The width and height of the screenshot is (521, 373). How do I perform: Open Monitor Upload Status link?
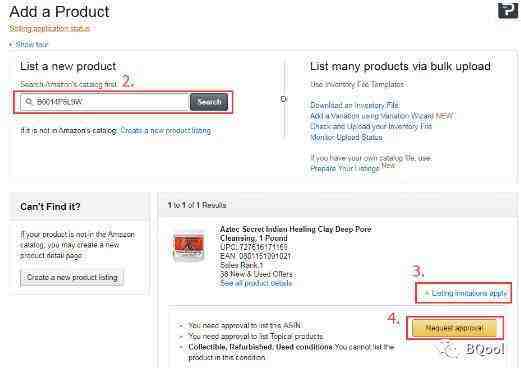point(346,137)
